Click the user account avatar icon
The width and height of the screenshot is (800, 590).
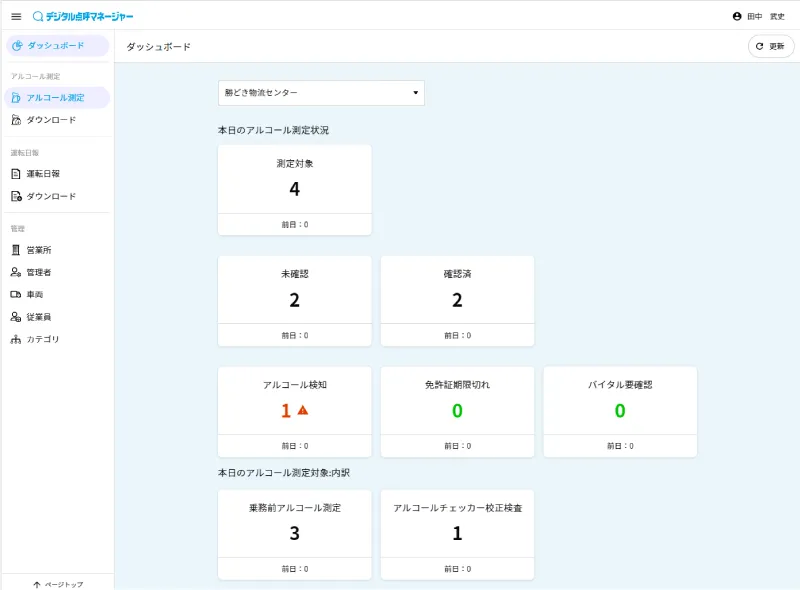click(x=737, y=16)
